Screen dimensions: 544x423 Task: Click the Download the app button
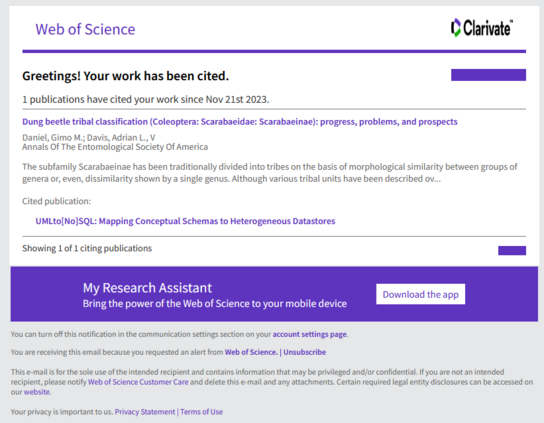pyautogui.click(x=420, y=294)
